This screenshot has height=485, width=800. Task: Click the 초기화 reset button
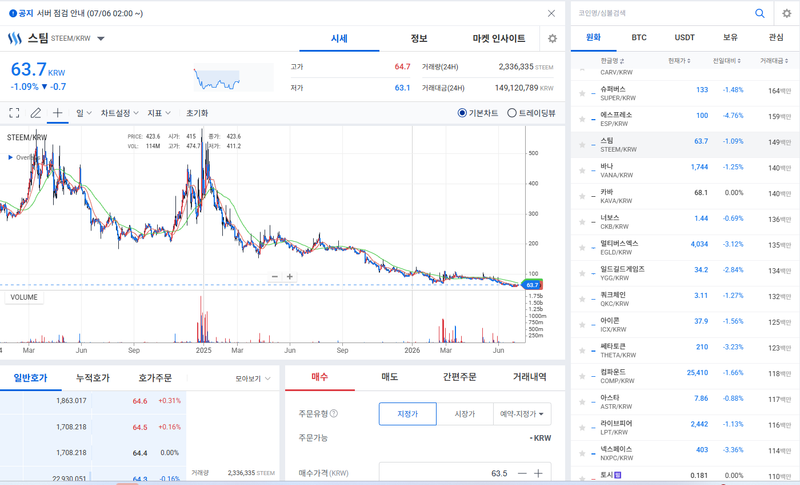[197, 113]
